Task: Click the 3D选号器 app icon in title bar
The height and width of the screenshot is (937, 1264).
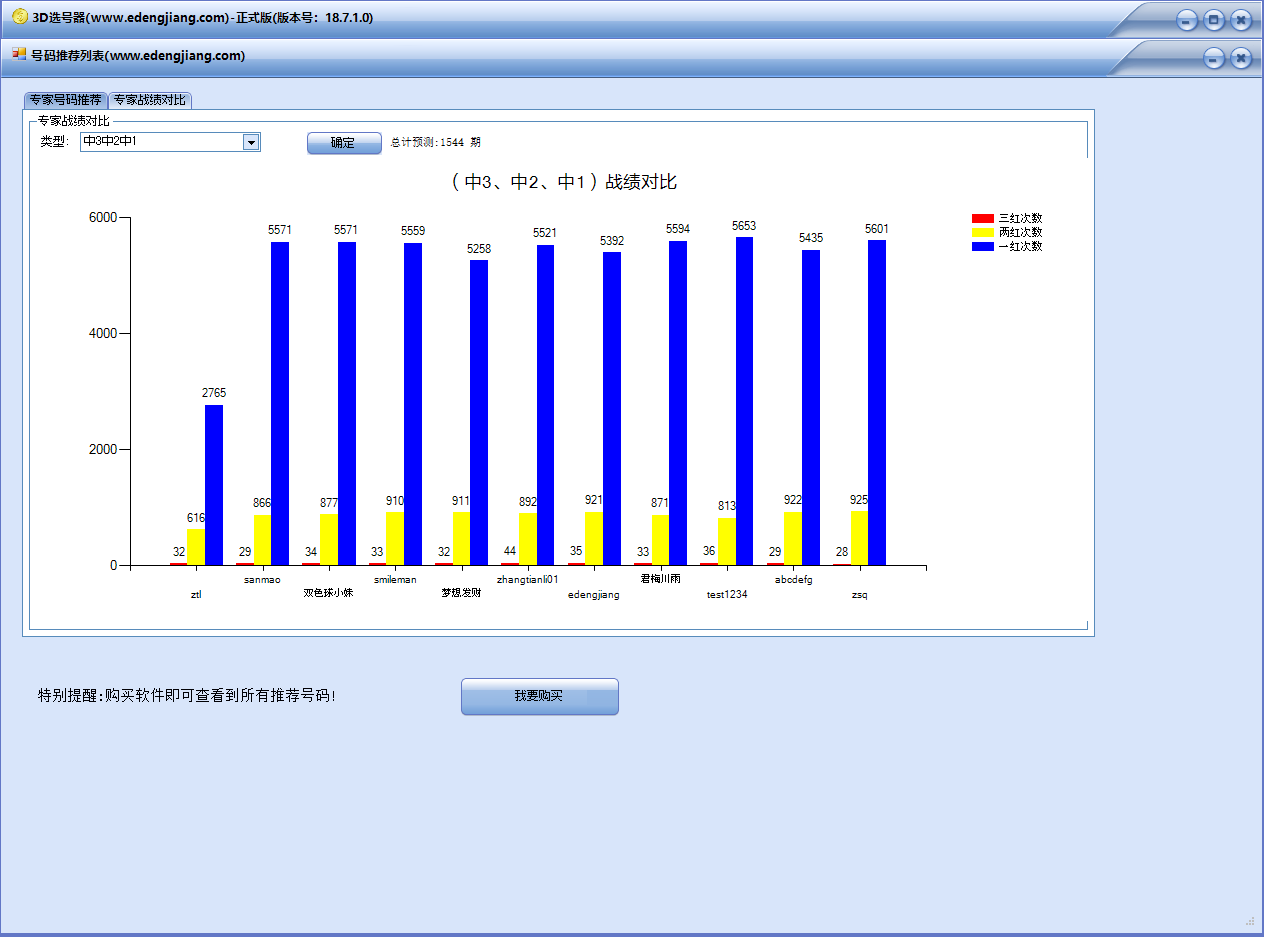Action: [19, 17]
